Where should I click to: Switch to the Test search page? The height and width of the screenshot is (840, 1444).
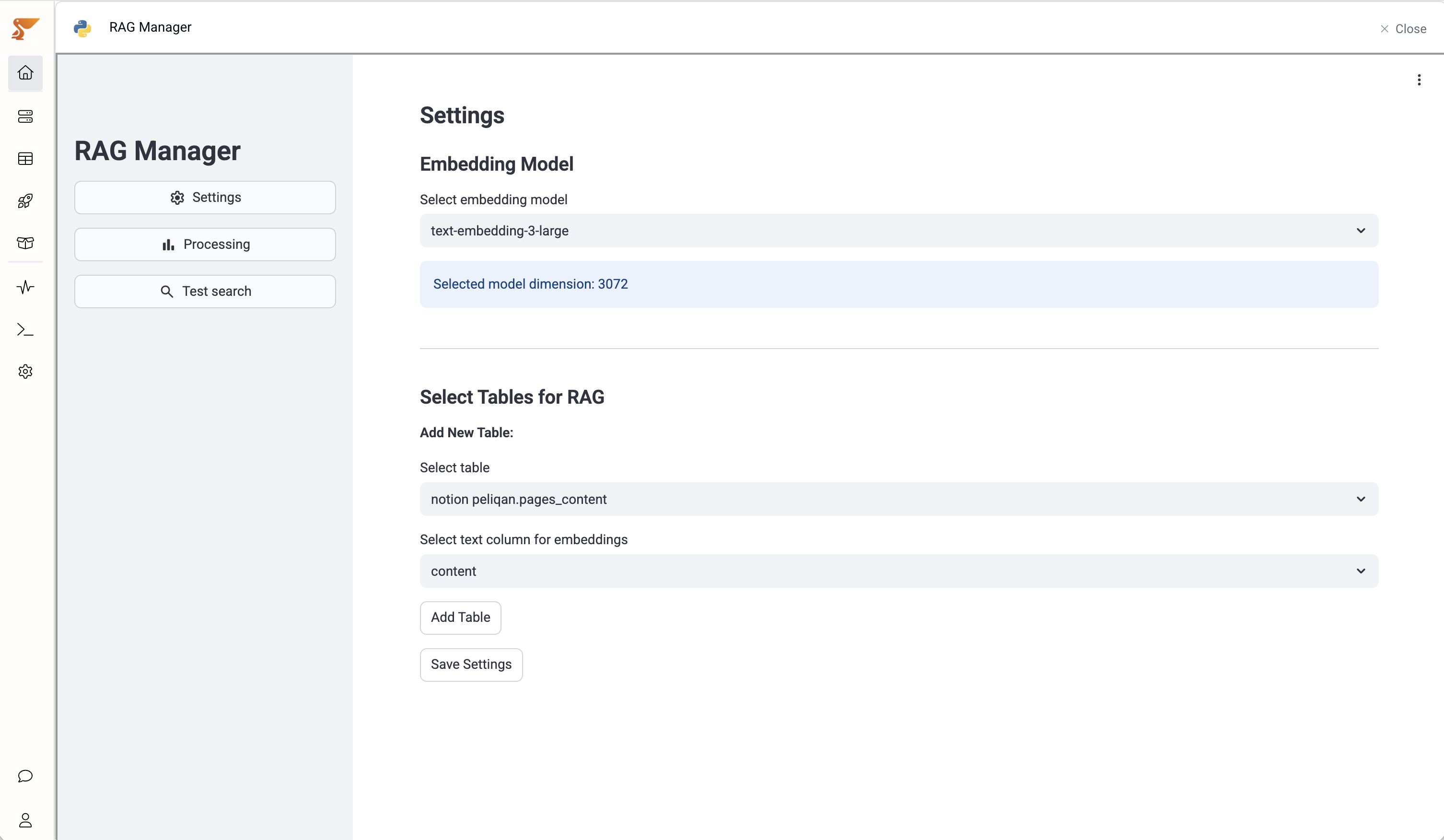point(205,292)
